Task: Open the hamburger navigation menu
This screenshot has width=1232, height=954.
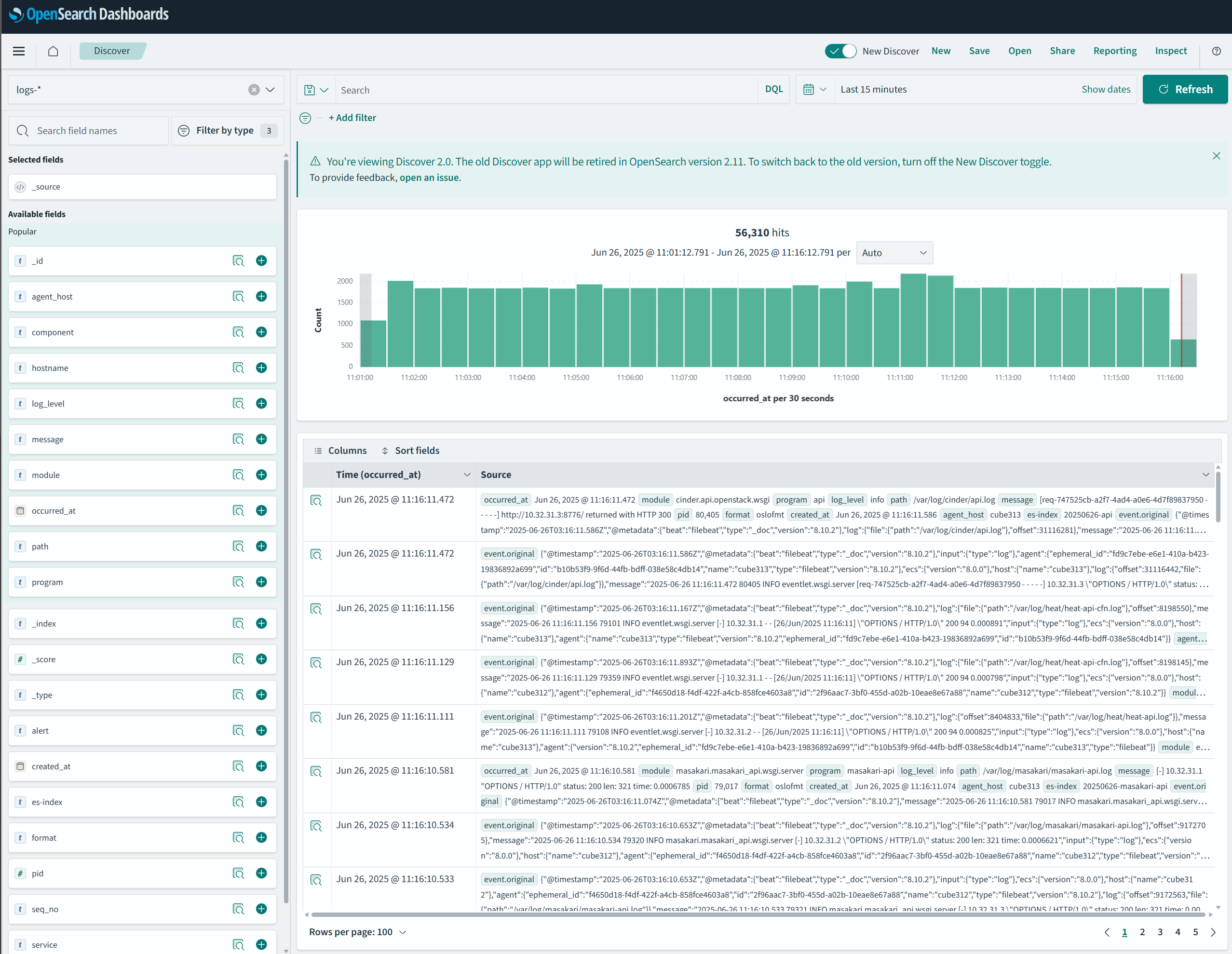Action: click(x=19, y=51)
